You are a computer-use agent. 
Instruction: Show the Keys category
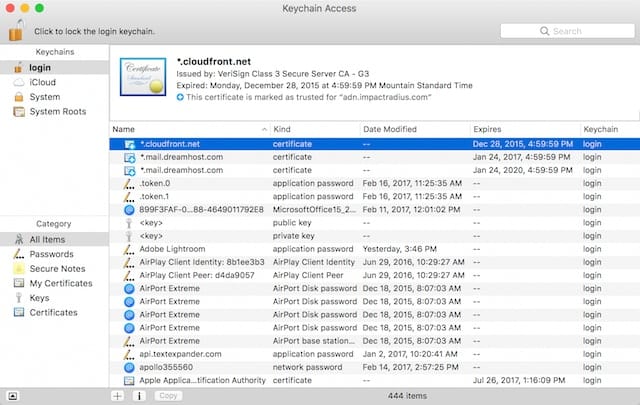tap(39, 298)
